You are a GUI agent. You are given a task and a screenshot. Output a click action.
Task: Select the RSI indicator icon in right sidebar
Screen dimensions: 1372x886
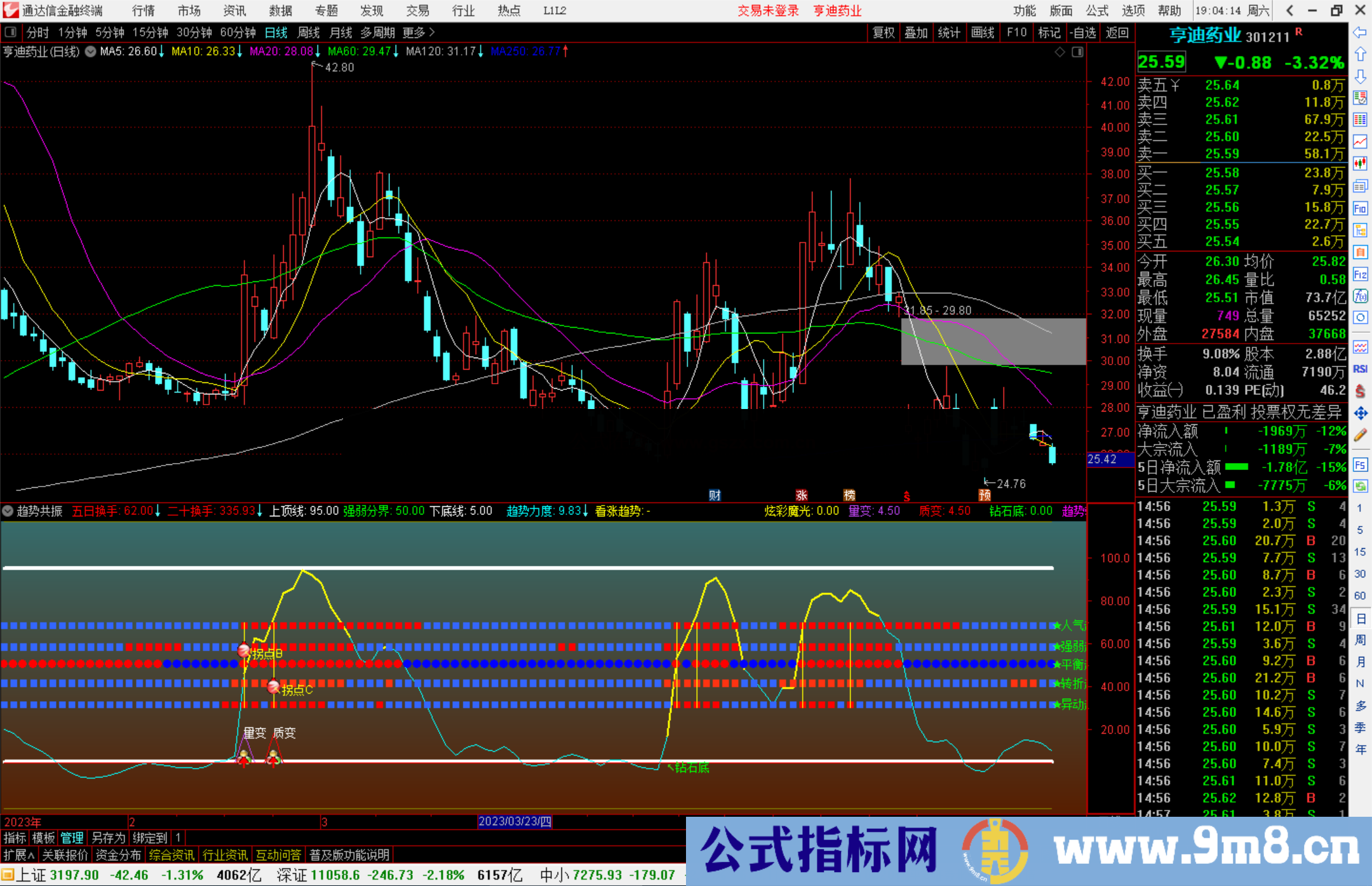[1361, 368]
